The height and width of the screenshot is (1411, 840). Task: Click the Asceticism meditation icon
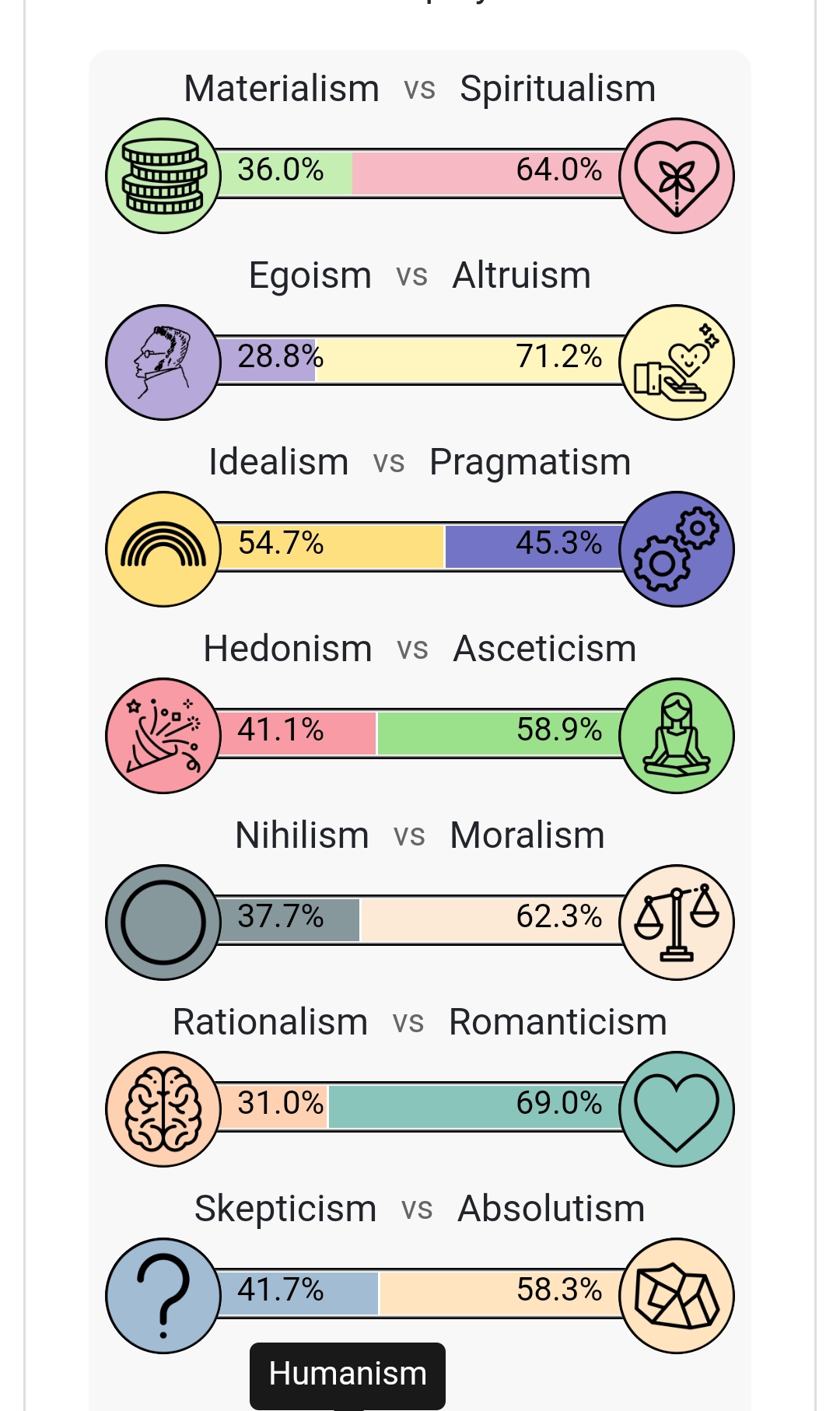(x=677, y=736)
